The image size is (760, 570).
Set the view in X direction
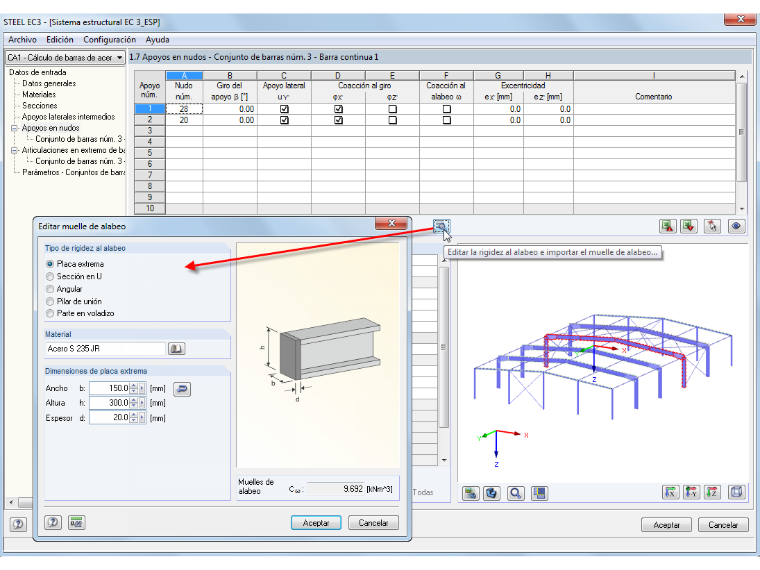670,492
